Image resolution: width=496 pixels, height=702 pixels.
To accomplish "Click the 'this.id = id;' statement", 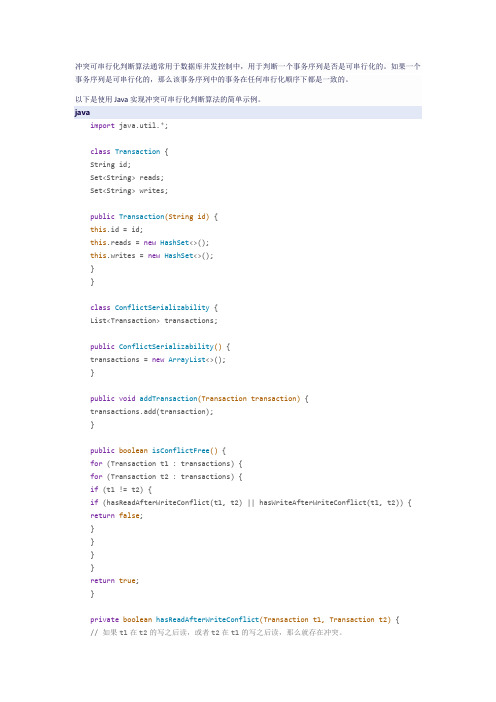I will tap(116, 230).
